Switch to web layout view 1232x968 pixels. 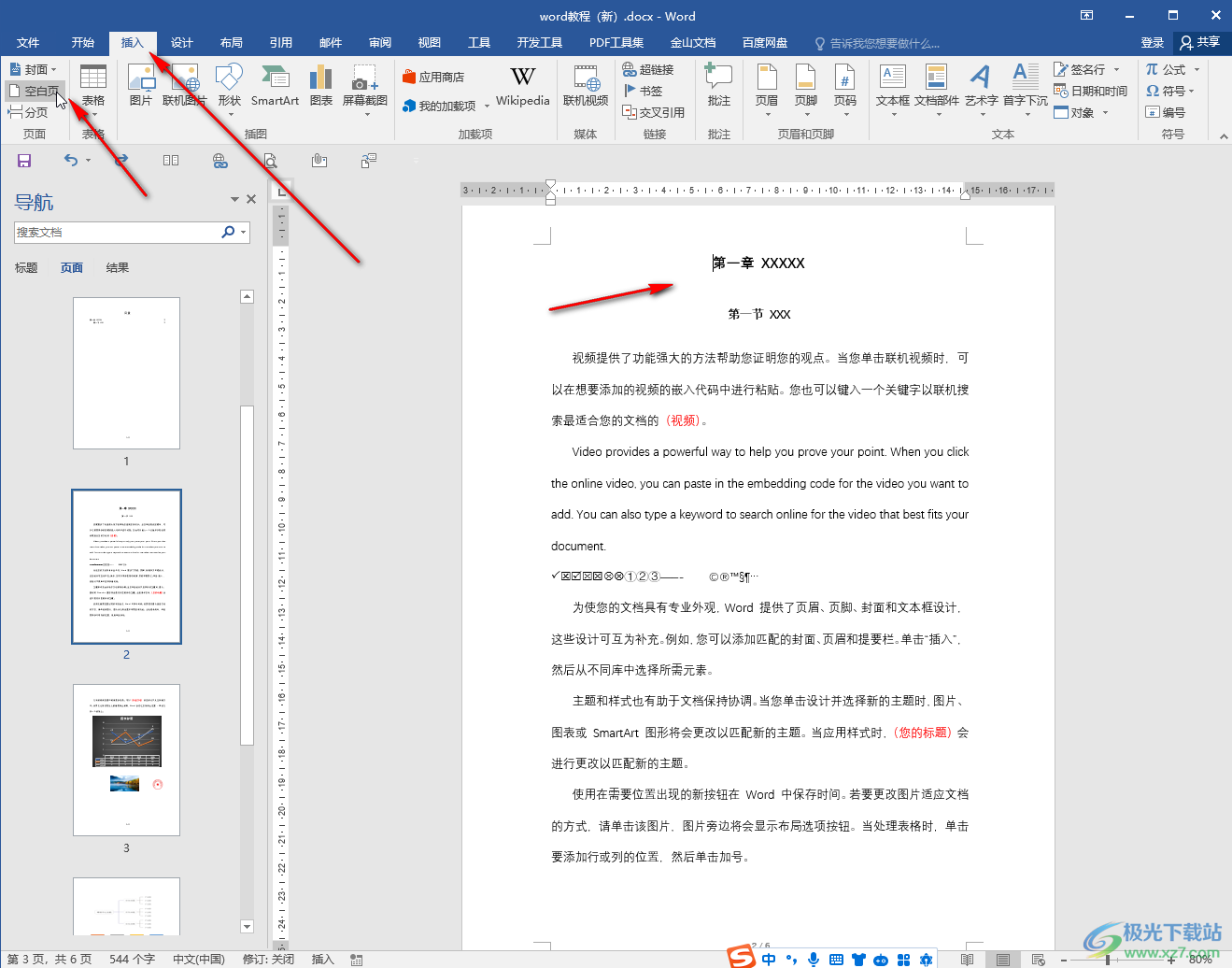click(x=1038, y=960)
